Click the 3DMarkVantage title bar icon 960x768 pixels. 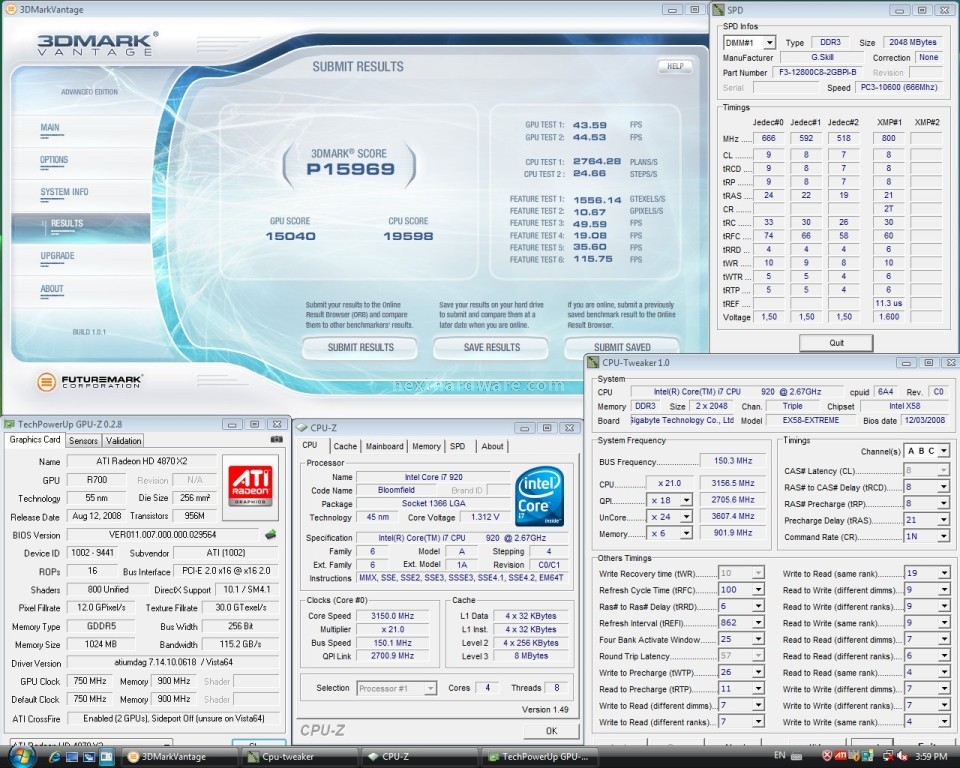click(10, 9)
